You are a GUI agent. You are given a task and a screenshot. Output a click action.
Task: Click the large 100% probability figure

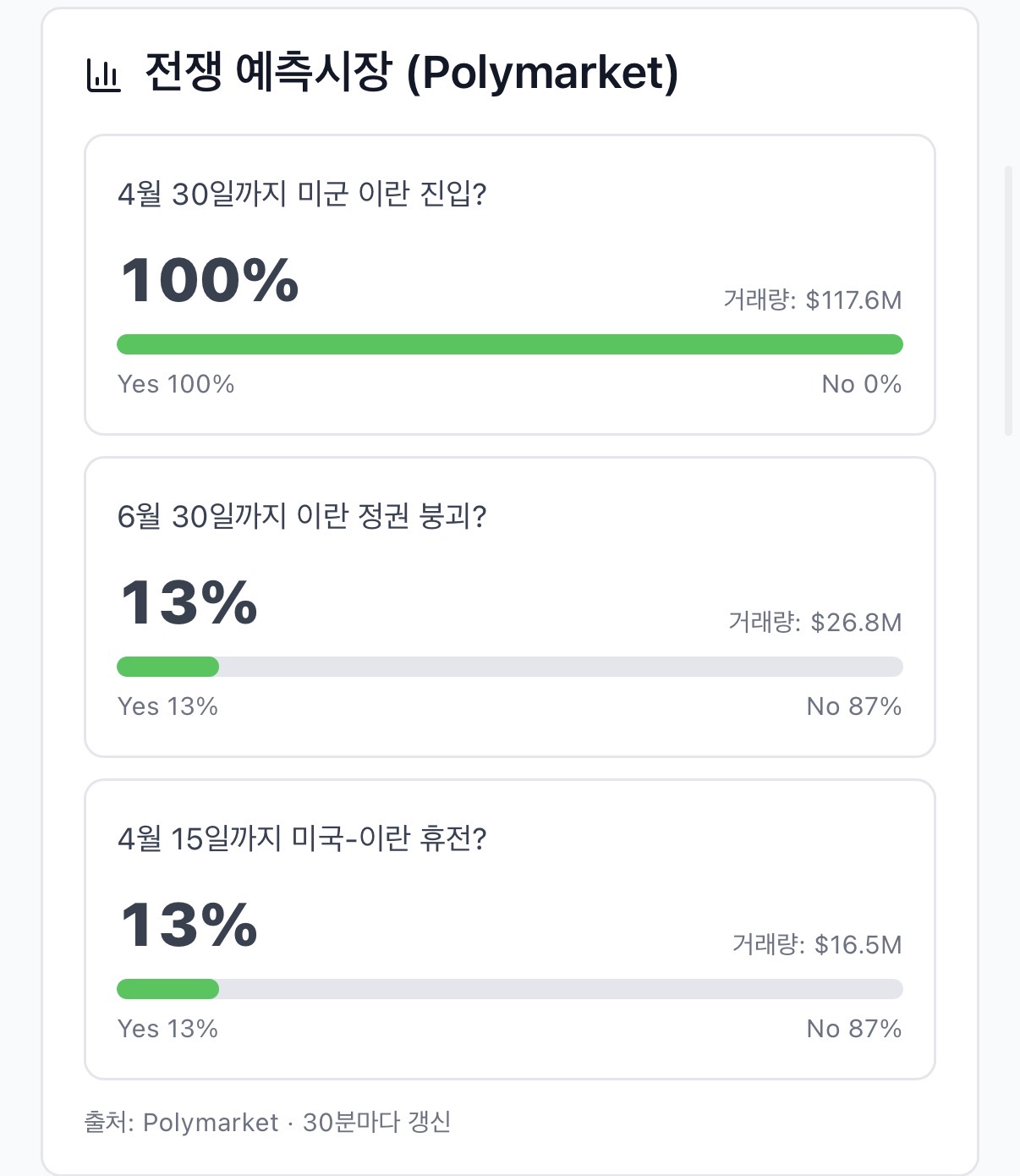click(x=210, y=280)
